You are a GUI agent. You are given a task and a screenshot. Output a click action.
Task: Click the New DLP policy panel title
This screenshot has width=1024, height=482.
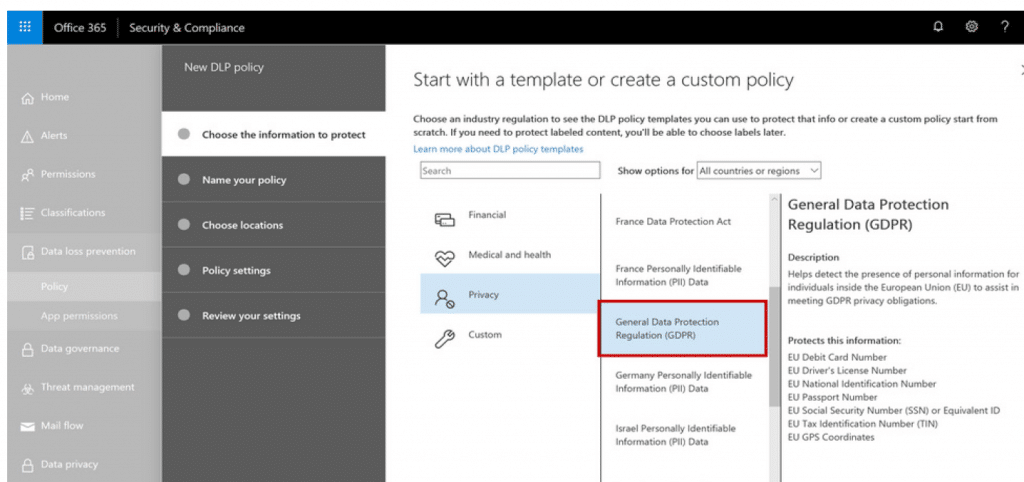223,67
